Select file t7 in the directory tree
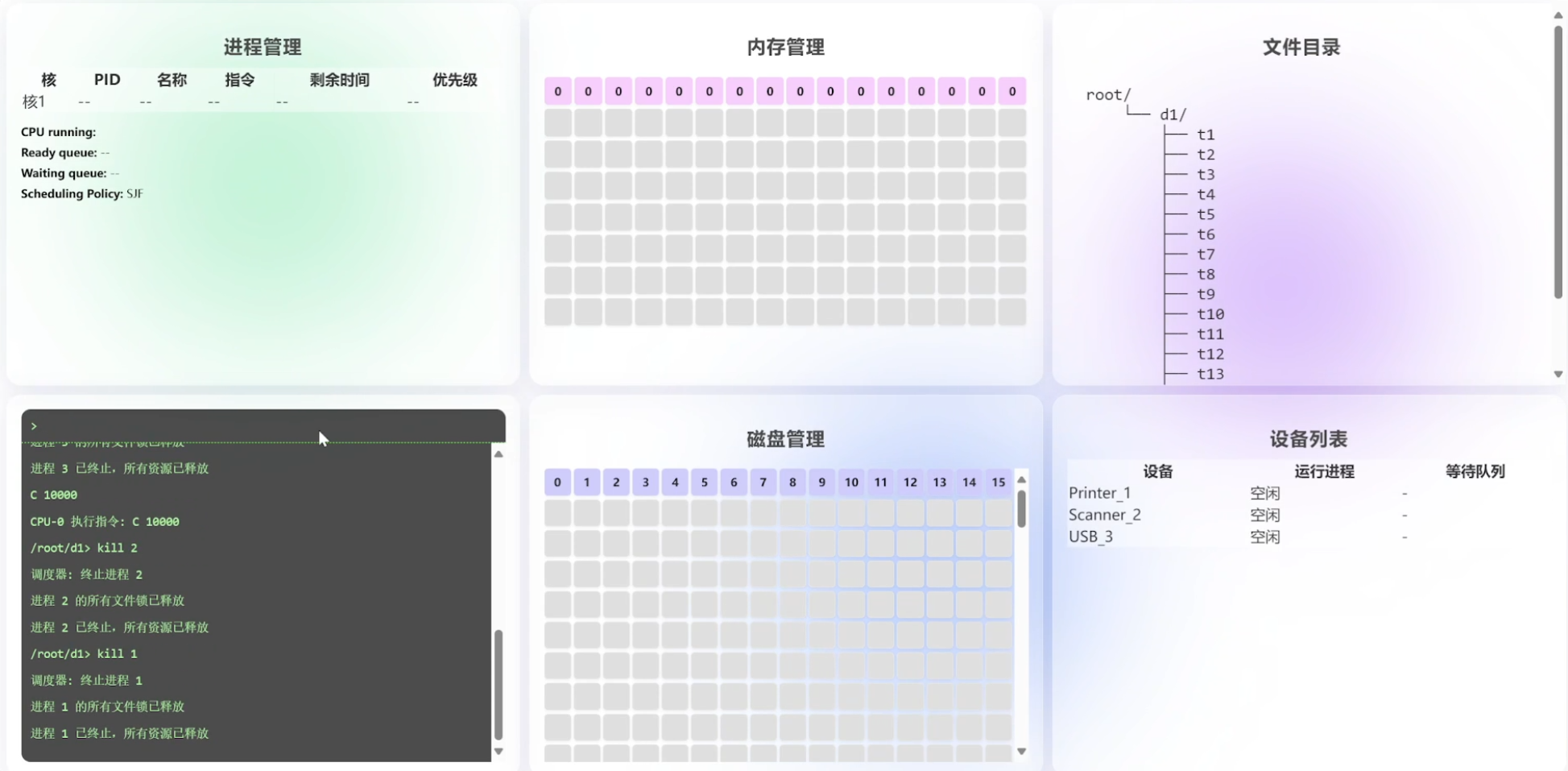Viewport: 1568px width, 771px height. [x=1206, y=255]
